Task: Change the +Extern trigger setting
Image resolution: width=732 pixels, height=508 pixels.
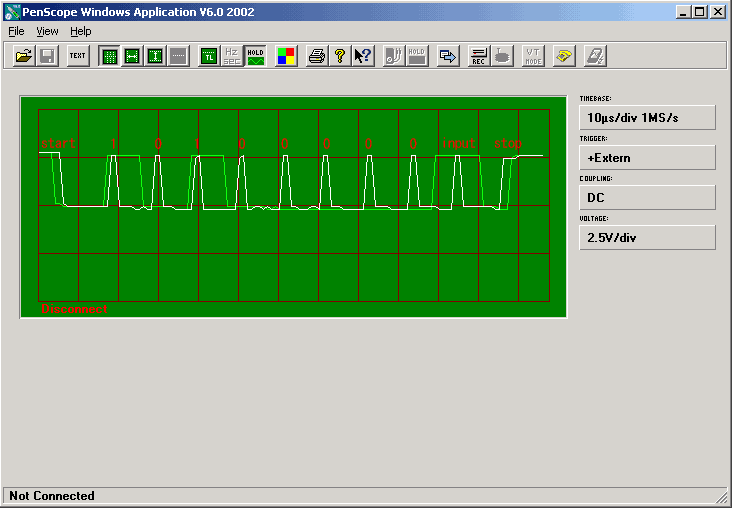Action: click(x=648, y=158)
